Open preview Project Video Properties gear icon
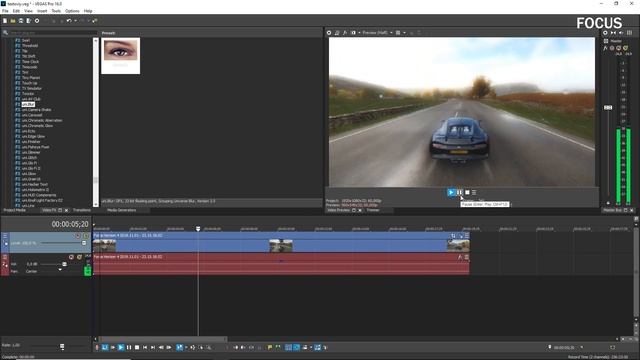This screenshot has height=360, width=640. [x=329, y=33]
